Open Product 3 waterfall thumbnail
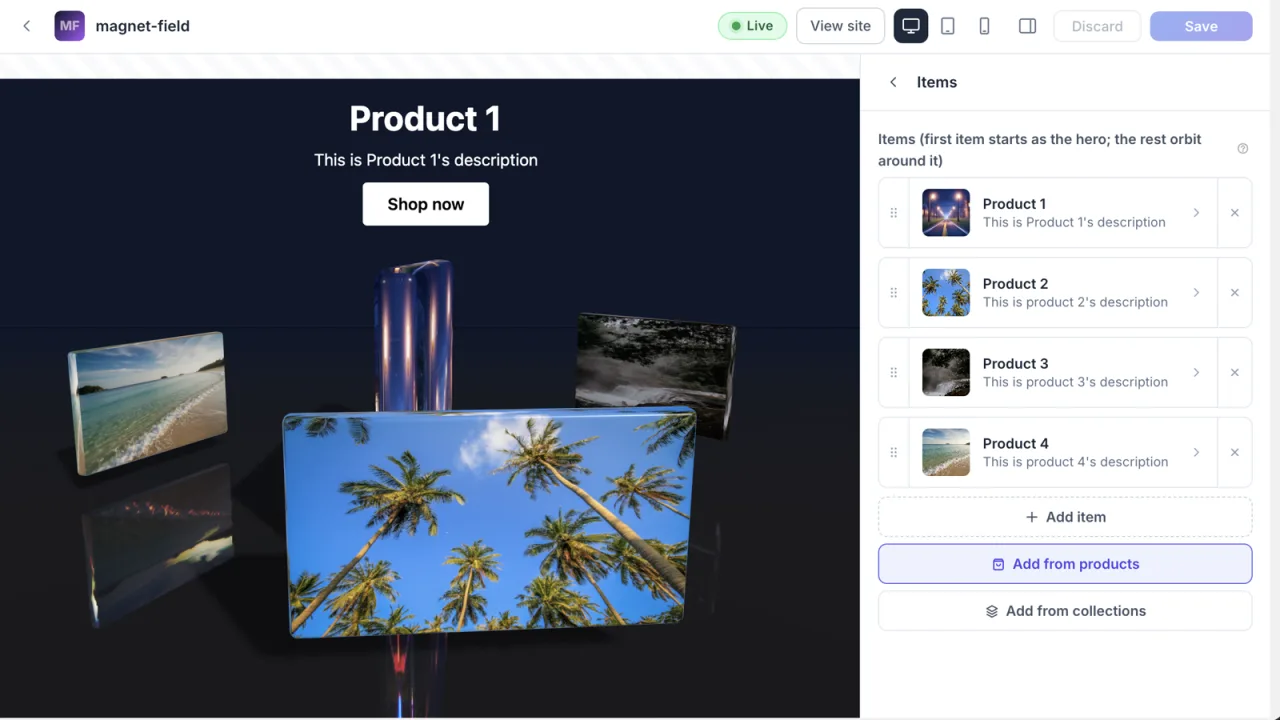Image resolution: width=1280 pixels, height=720 pixels. click(946, 373)
